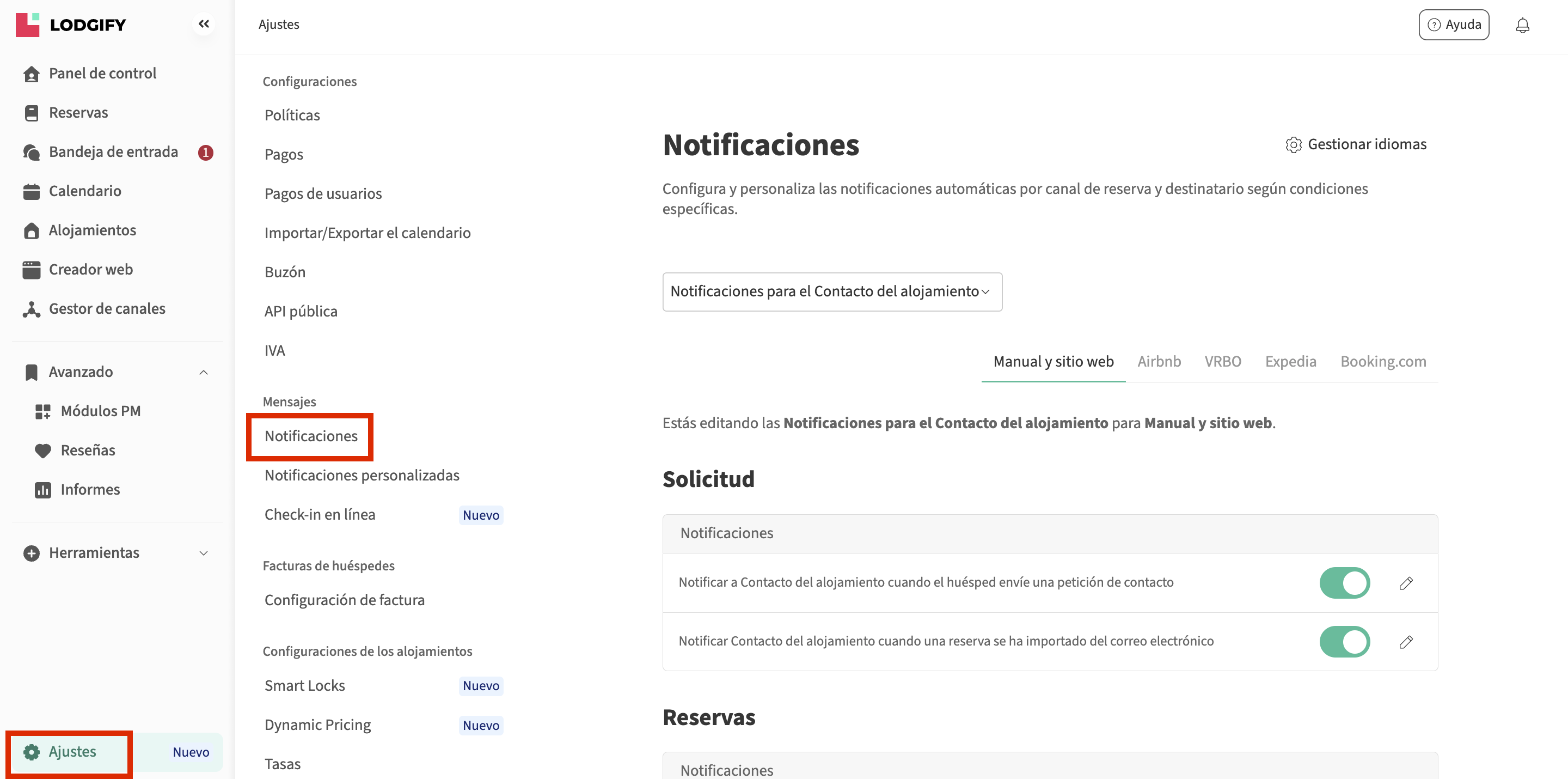
Task: Open Reseñas with the heart icon
Action: [88, 450]
